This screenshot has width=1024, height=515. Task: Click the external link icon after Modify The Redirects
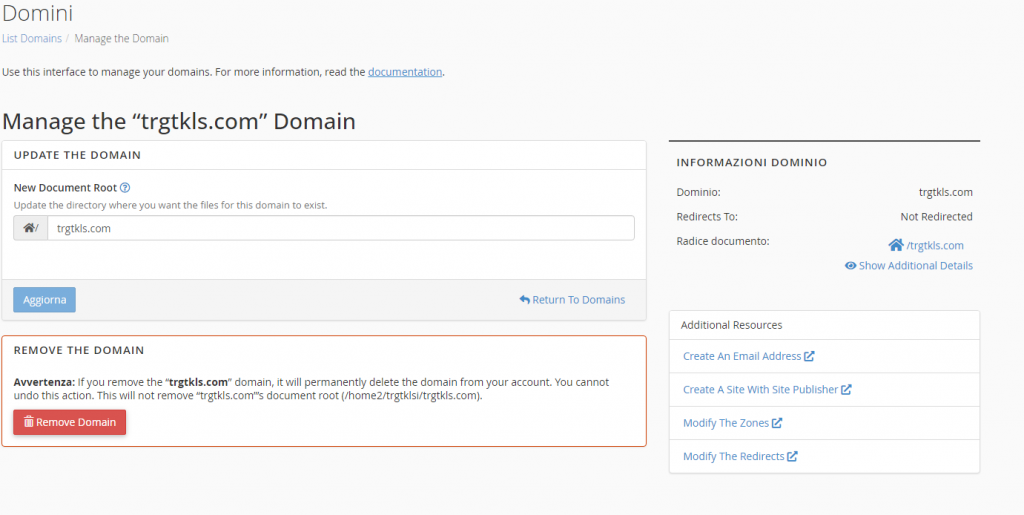click(x=792, y=456)
